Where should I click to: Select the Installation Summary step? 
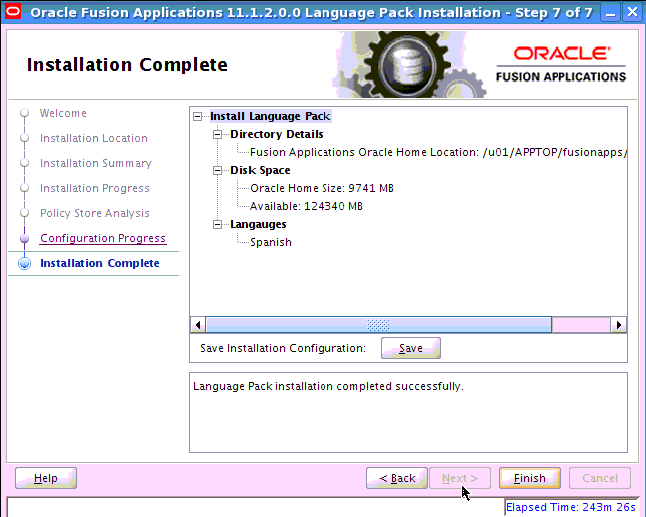(x=96, y=164)
